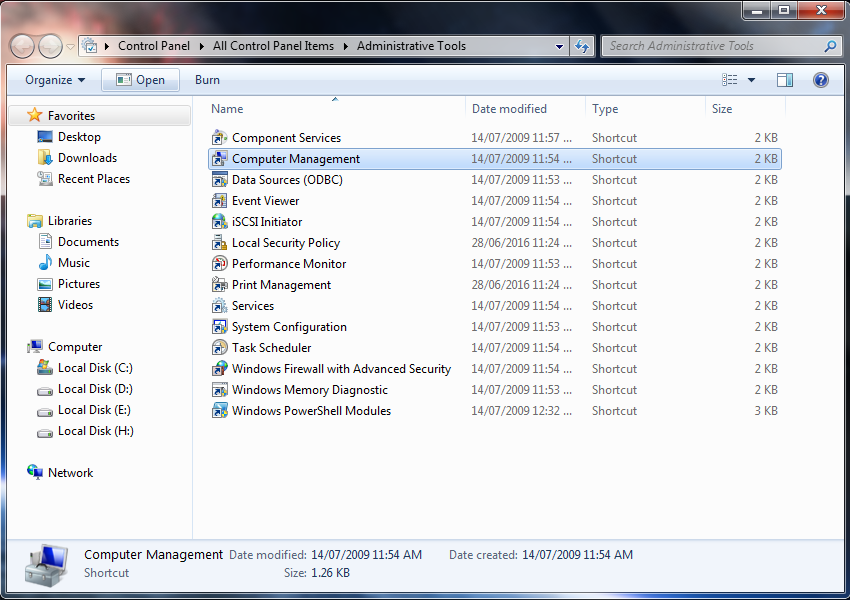Click All Control Panel Items breadcrumb
This screenshot has width=850, height=600.
coord(273,46)
